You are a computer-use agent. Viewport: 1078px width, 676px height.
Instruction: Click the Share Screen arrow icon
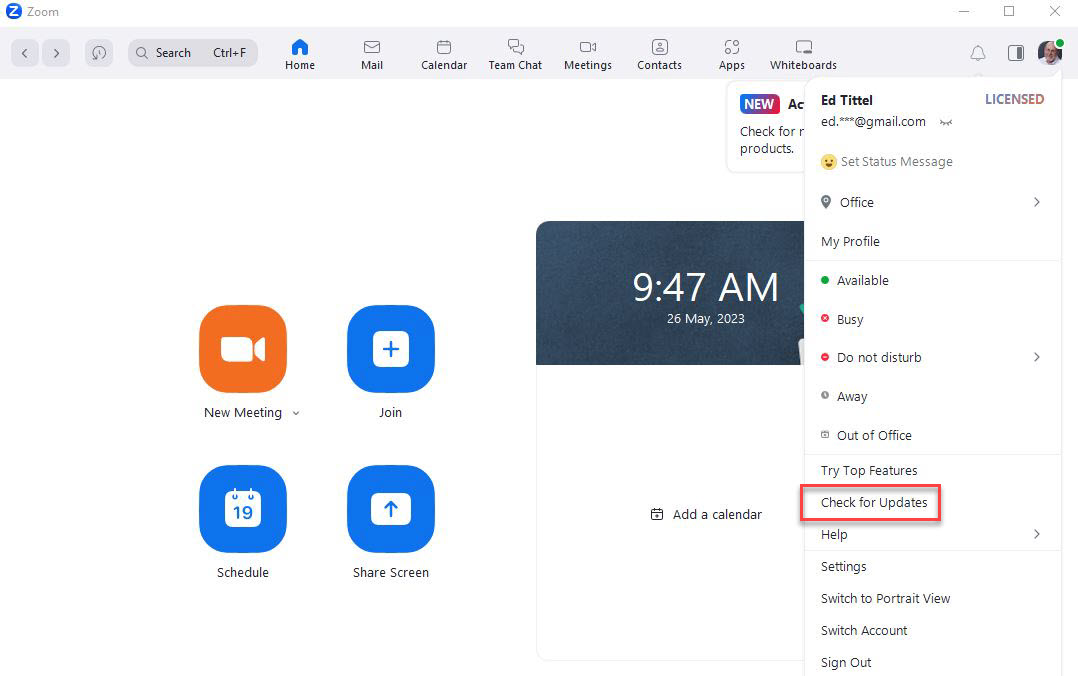[x=390, y=509]
